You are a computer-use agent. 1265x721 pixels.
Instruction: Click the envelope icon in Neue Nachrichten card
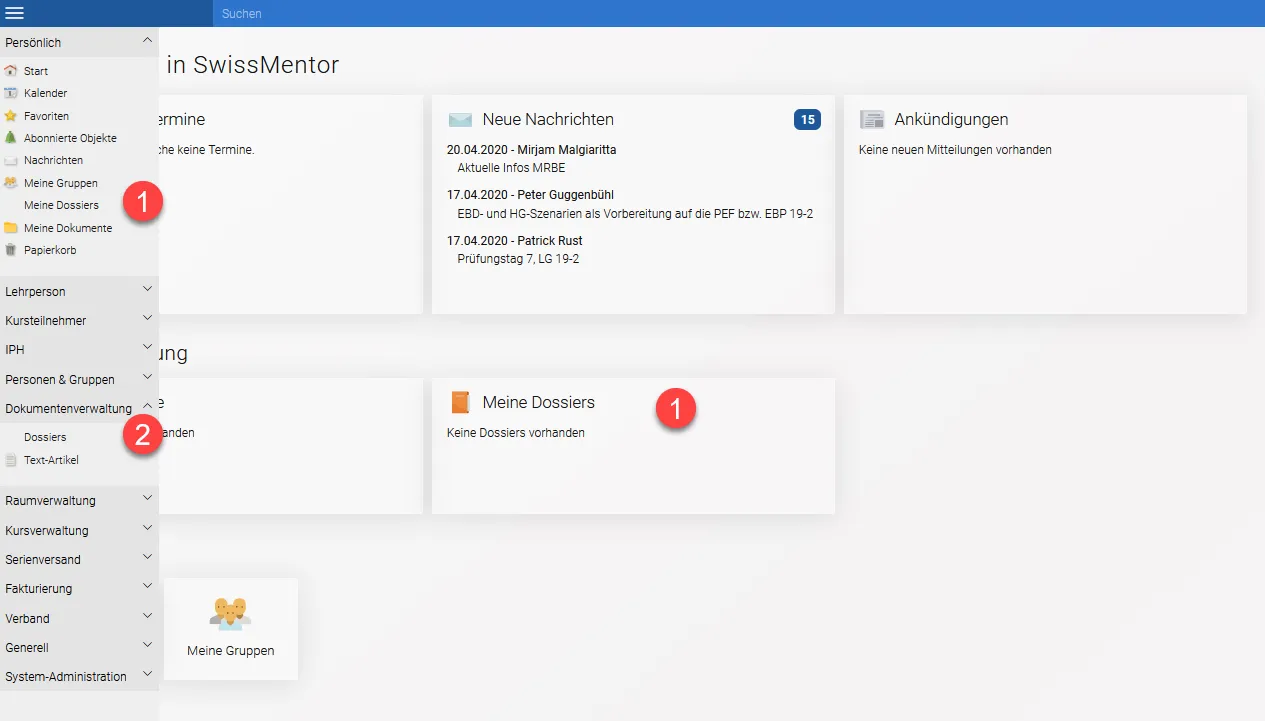(460, 120)
